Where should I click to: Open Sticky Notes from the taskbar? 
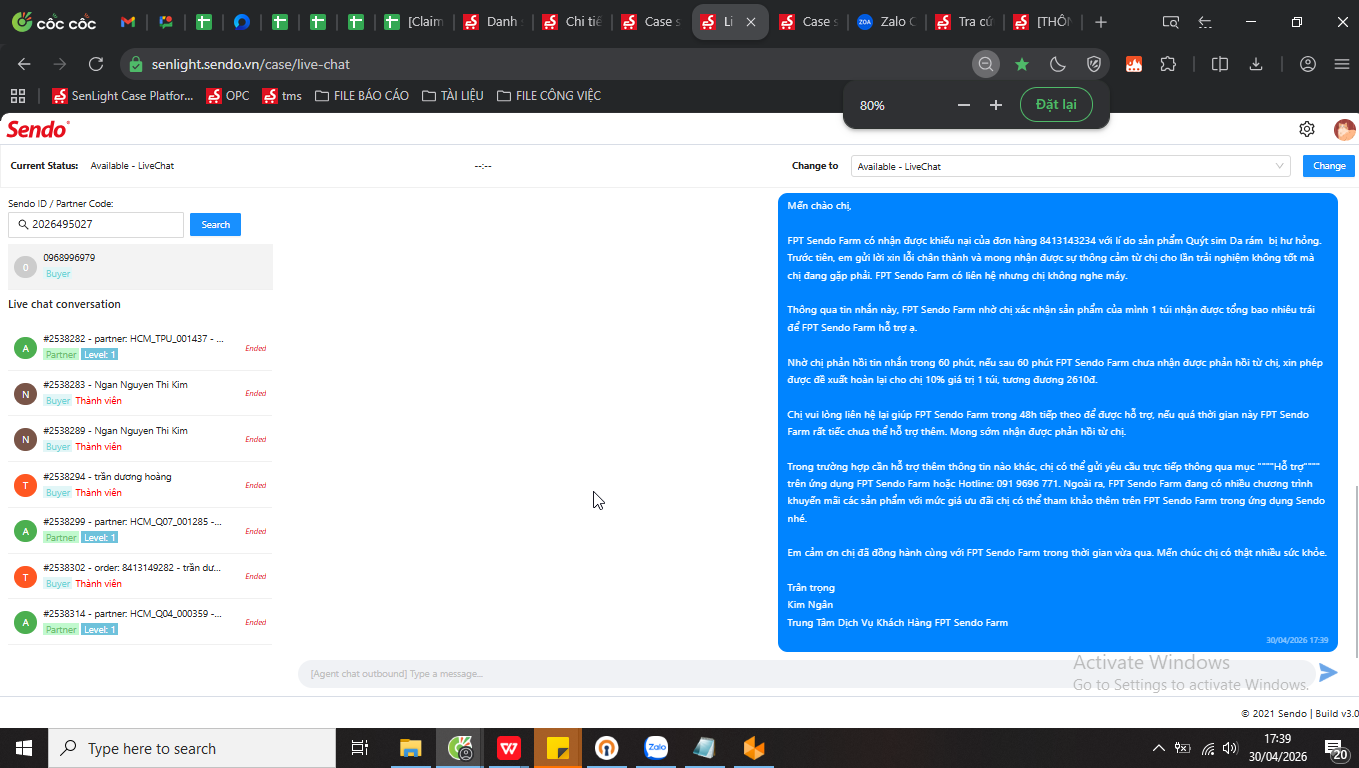click(558, 748)
